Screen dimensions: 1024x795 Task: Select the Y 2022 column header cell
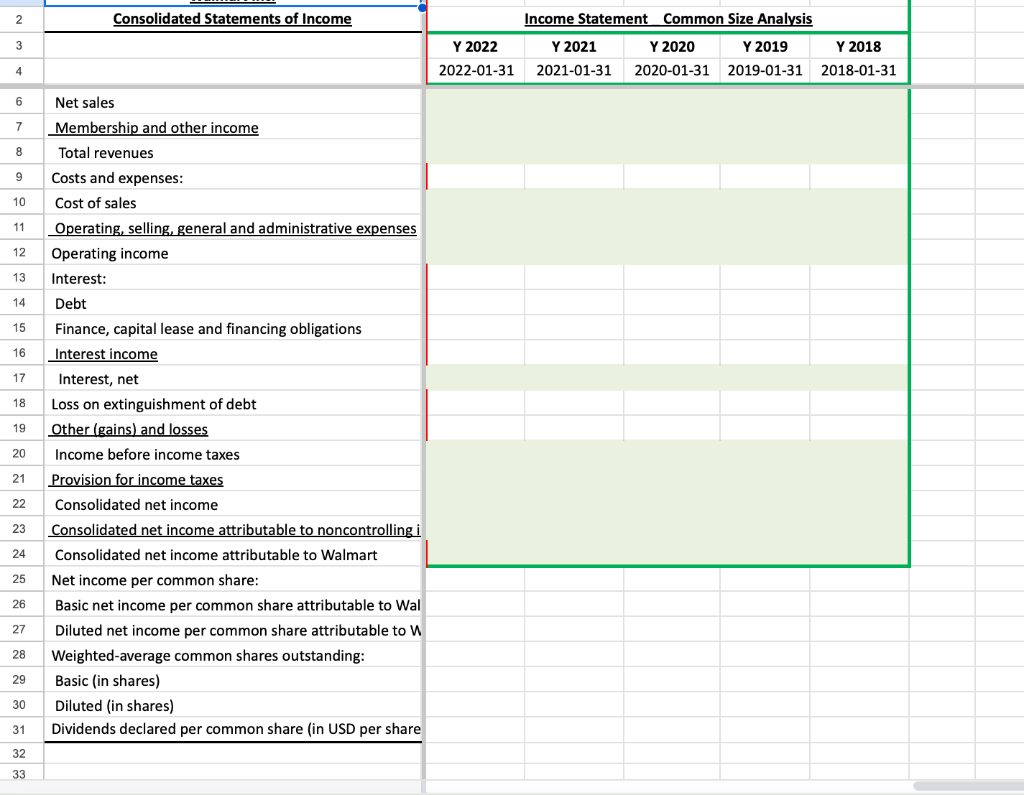[475, 46]
